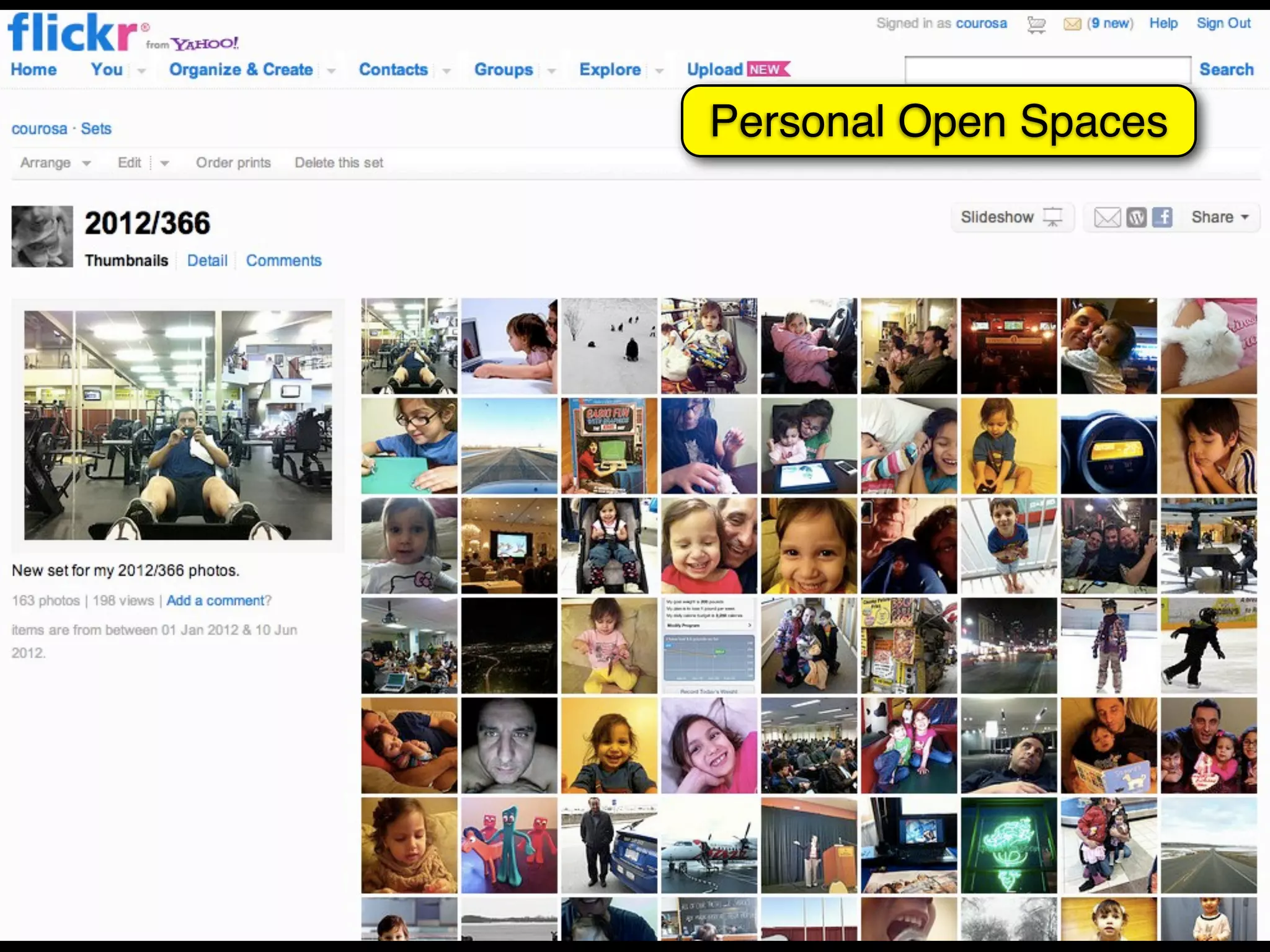Image resolution: width=1270 pixels, height=952 pixels.
Task: Share set via email envelope icon
Action: (x=1107, y=218)
